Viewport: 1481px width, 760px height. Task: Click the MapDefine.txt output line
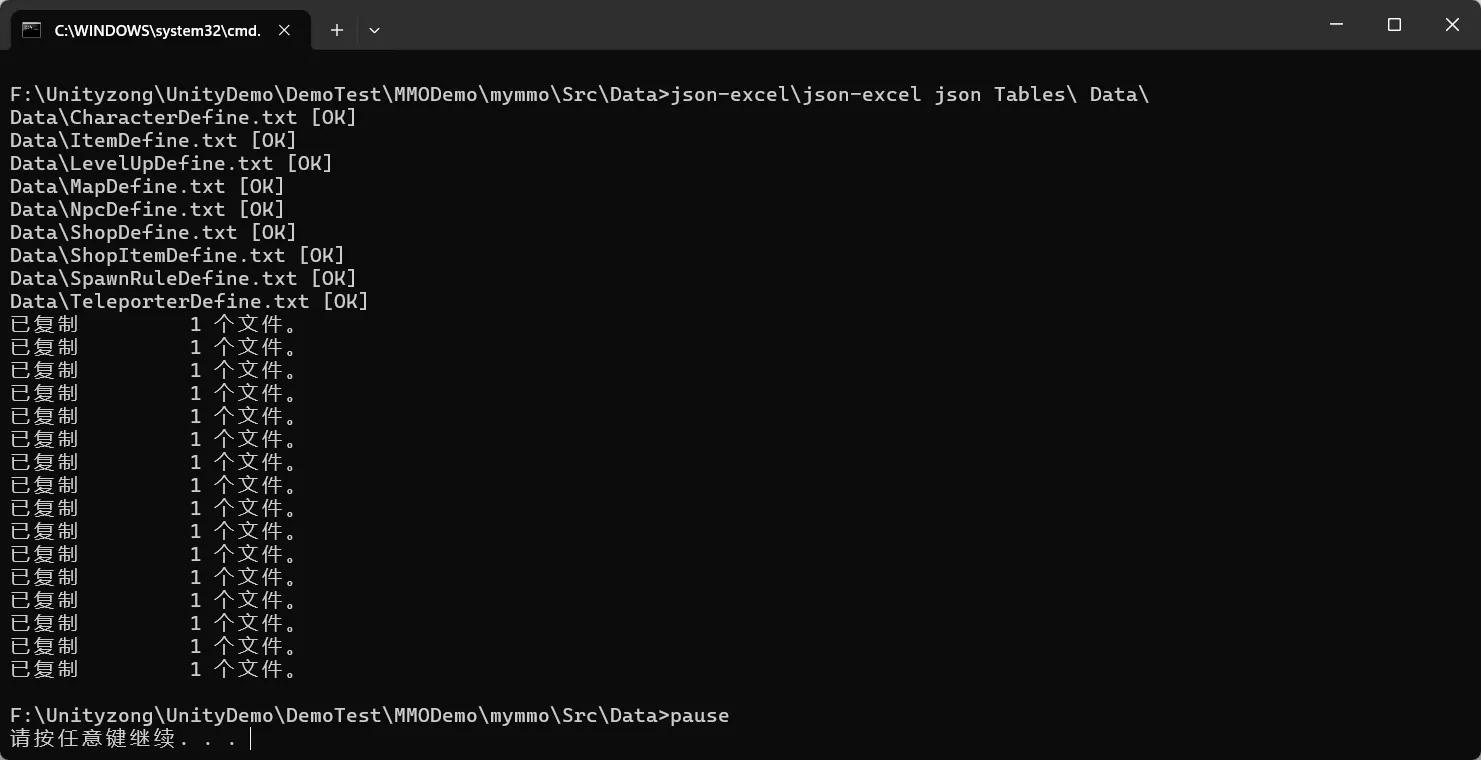point(147,187)
